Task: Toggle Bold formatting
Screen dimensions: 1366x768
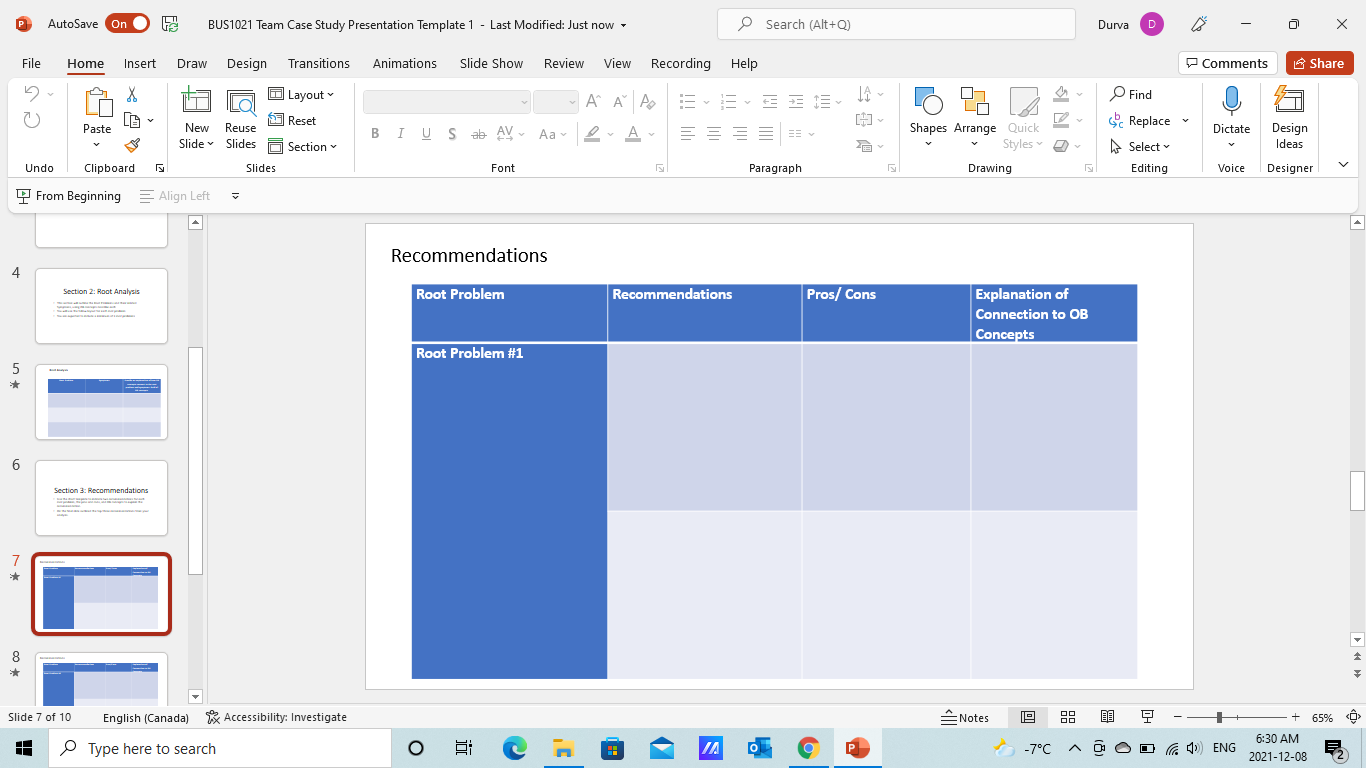Action: (x=375, y=134)
